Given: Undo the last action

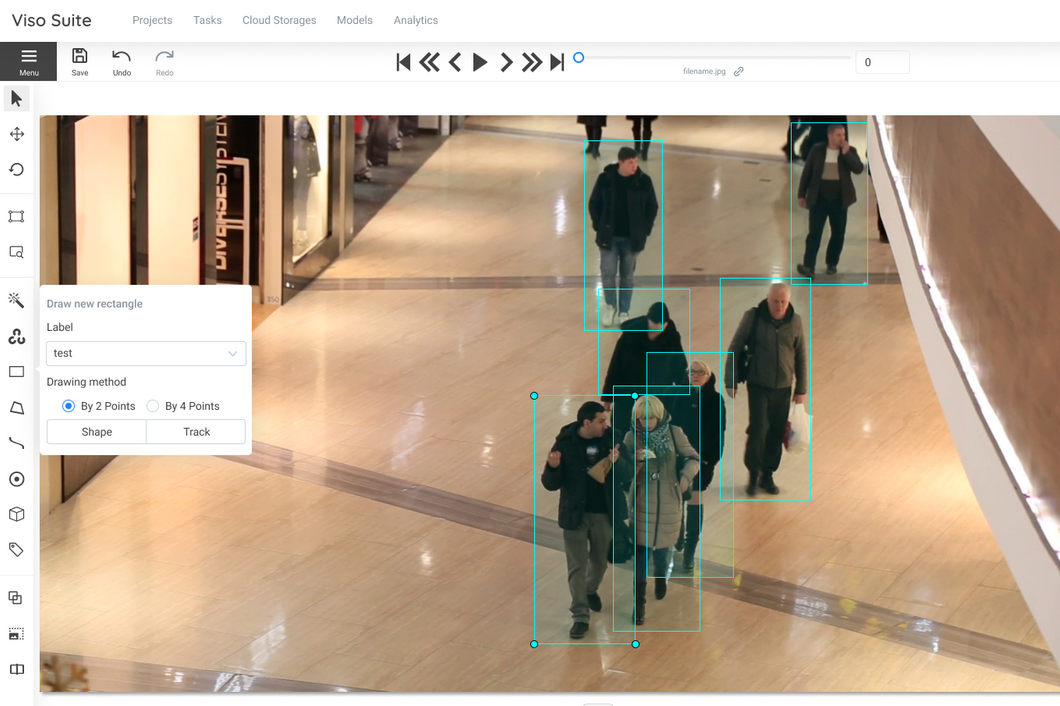Looking at the screenshot, I should click(122, 62).
